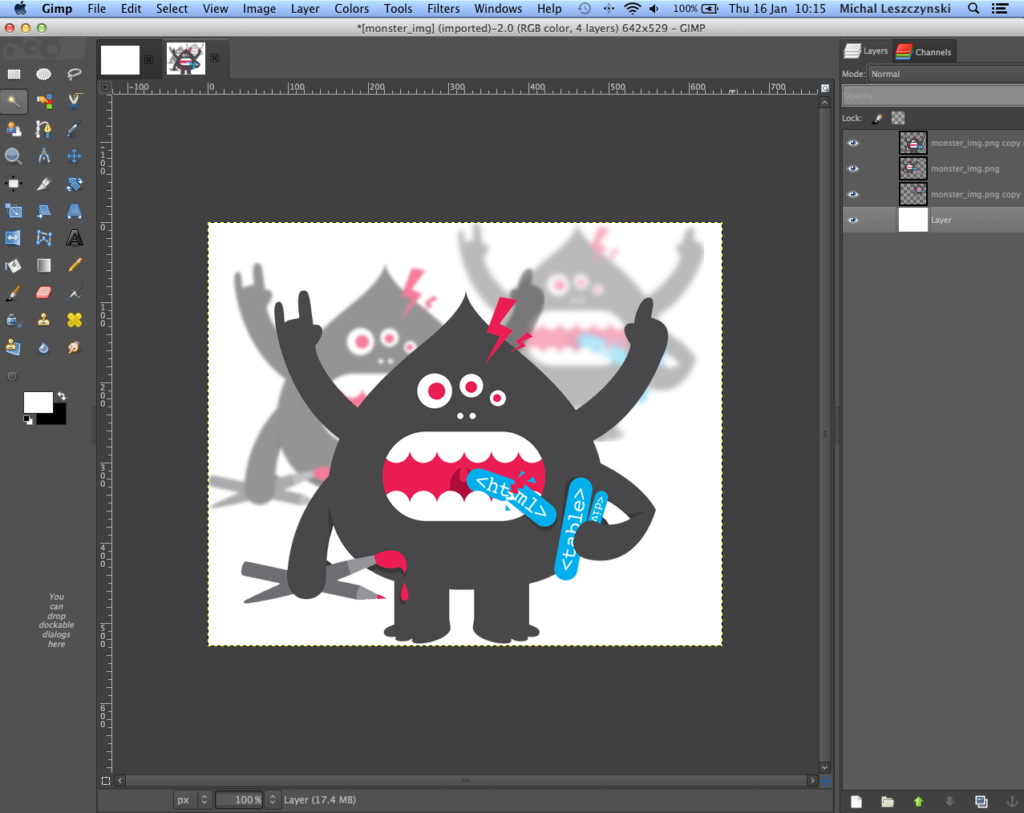Select the Paintbrush tool
This screenshot has width=1024, height=813.
[13, 293]
